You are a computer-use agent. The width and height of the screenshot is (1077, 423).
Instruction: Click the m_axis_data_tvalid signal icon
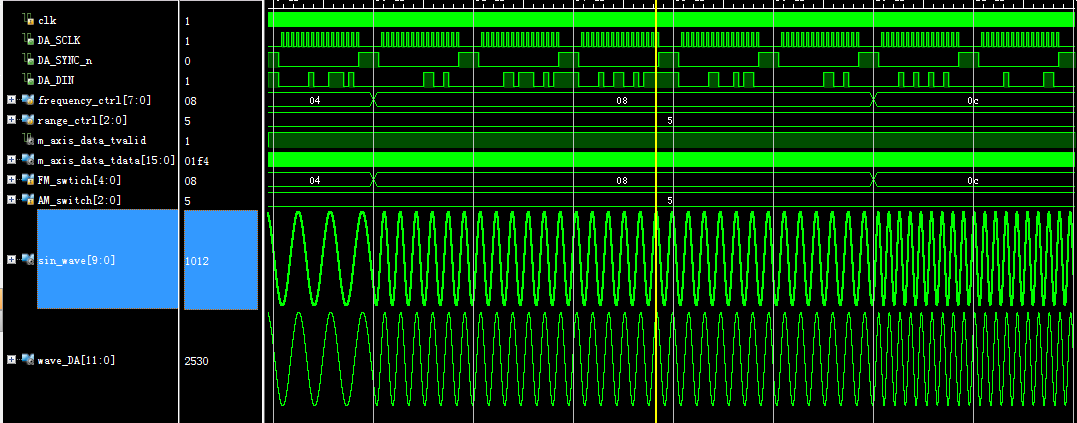pyautogui.click(x=30, y=140)
